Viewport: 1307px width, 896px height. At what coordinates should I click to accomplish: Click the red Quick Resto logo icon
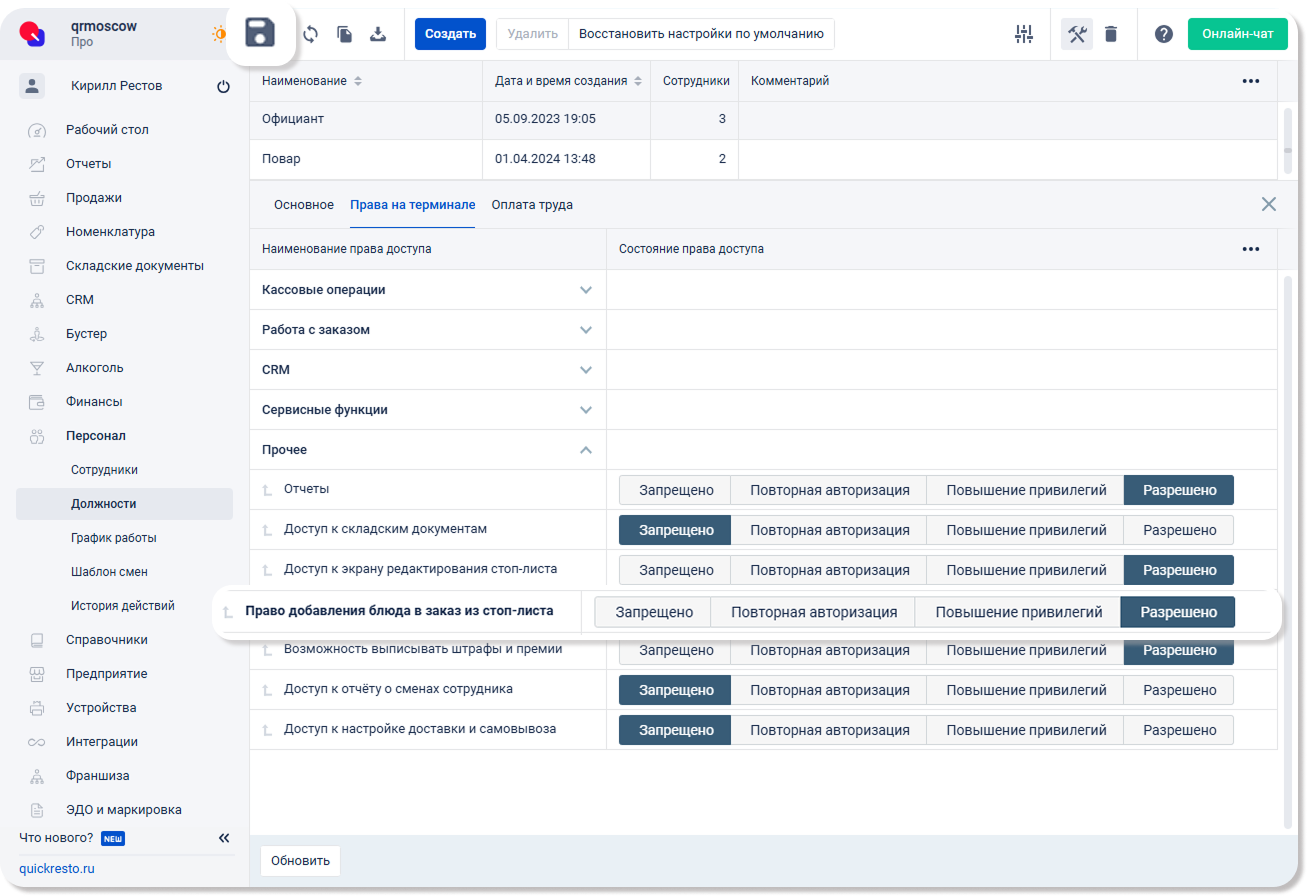click(x=33, y=34)
